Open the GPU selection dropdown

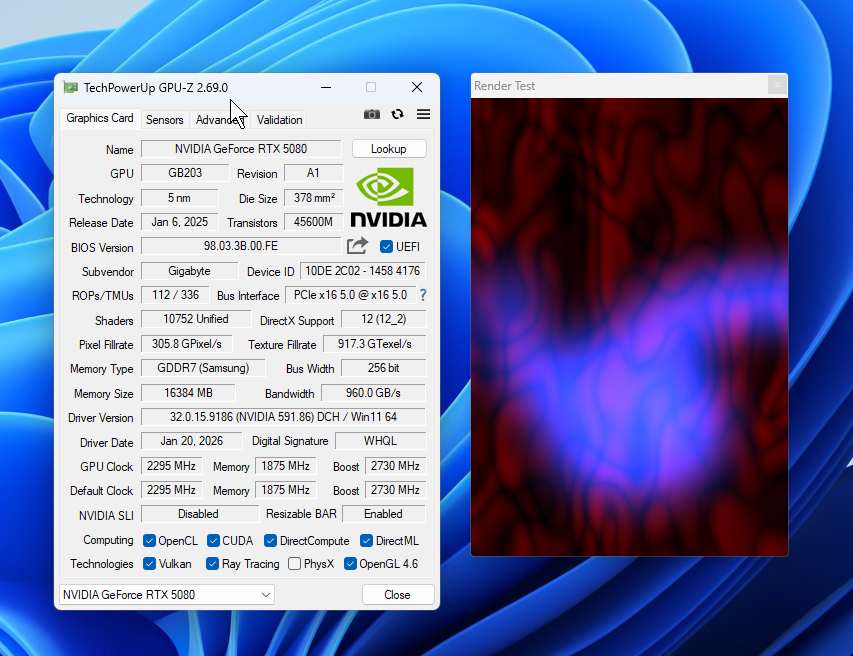[x=166, y=595]
